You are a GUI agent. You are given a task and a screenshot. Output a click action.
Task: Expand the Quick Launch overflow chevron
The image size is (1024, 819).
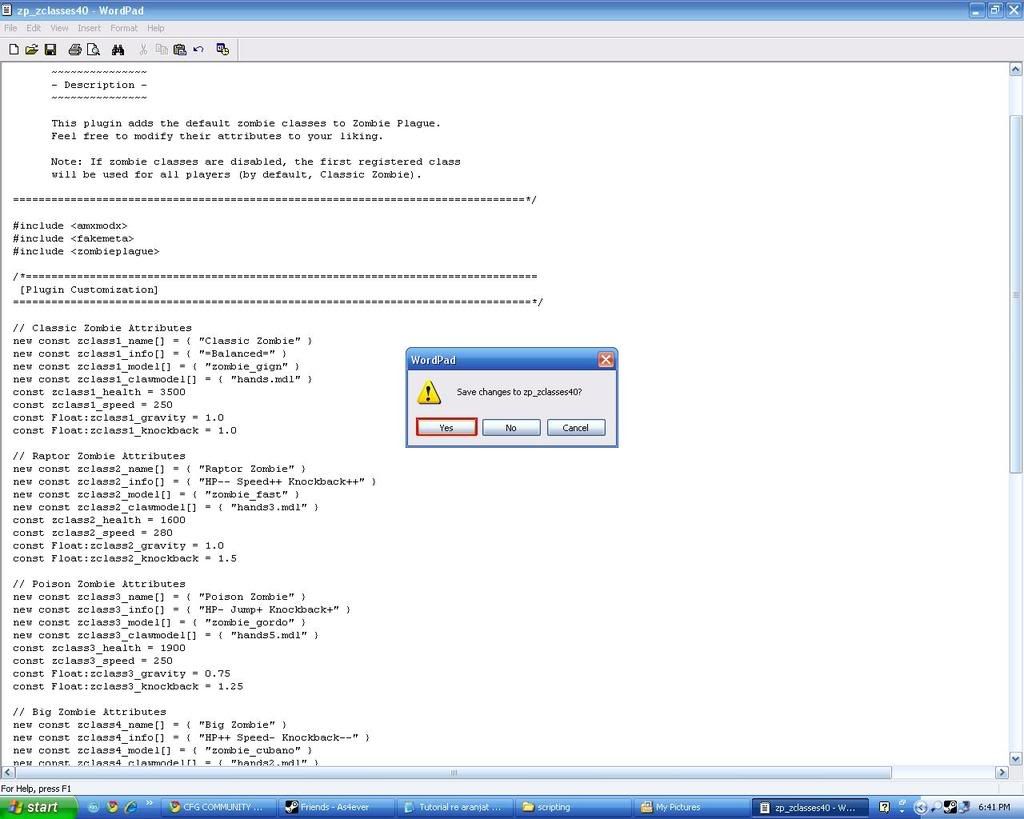point(149,803)
